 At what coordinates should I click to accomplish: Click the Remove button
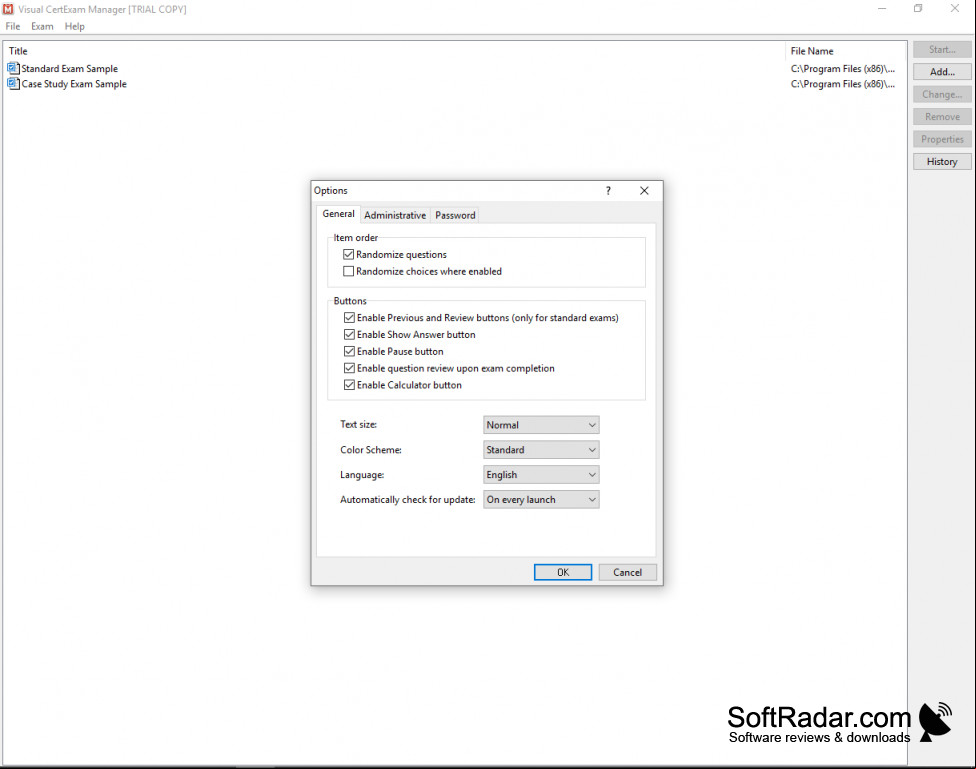pos(942,116)
